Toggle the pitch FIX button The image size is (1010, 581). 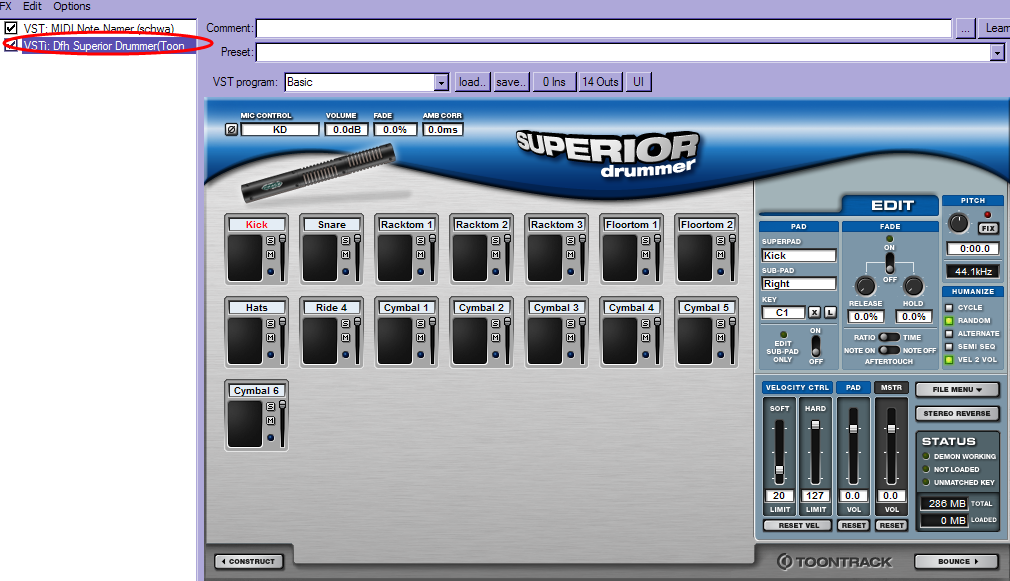(988, 228)
